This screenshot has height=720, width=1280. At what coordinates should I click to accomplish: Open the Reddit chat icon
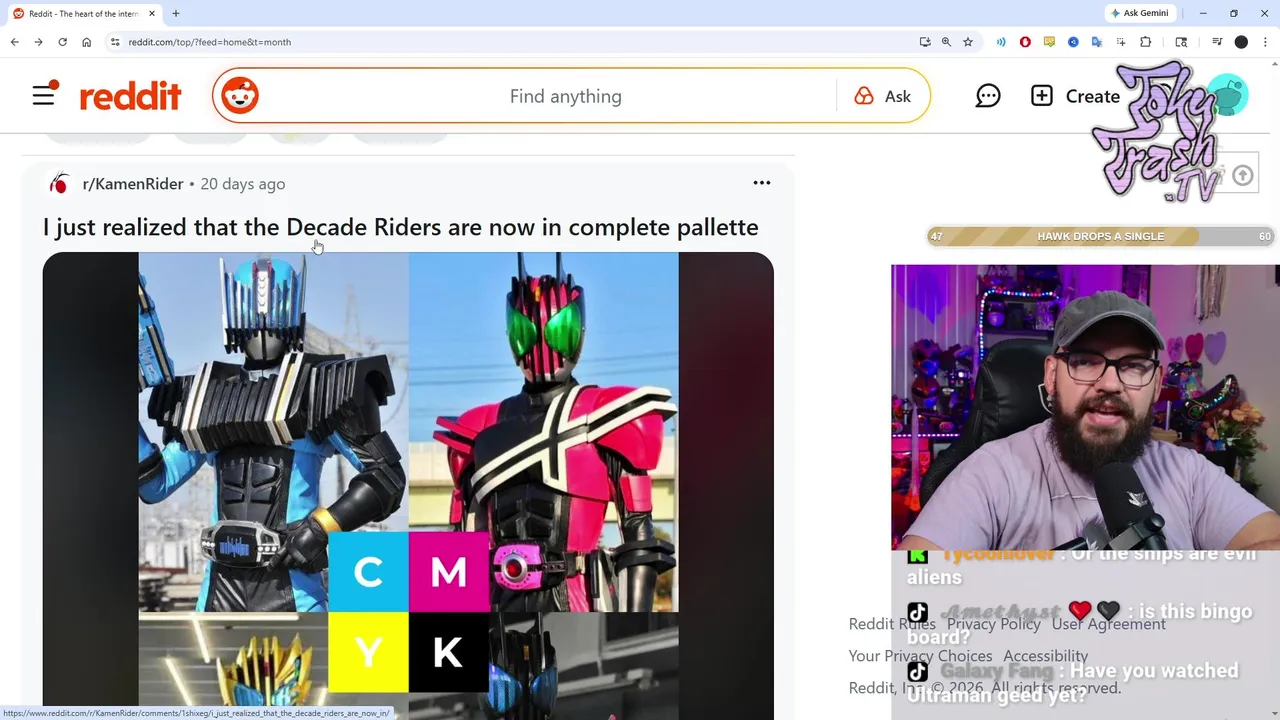[x=988, y=96]
